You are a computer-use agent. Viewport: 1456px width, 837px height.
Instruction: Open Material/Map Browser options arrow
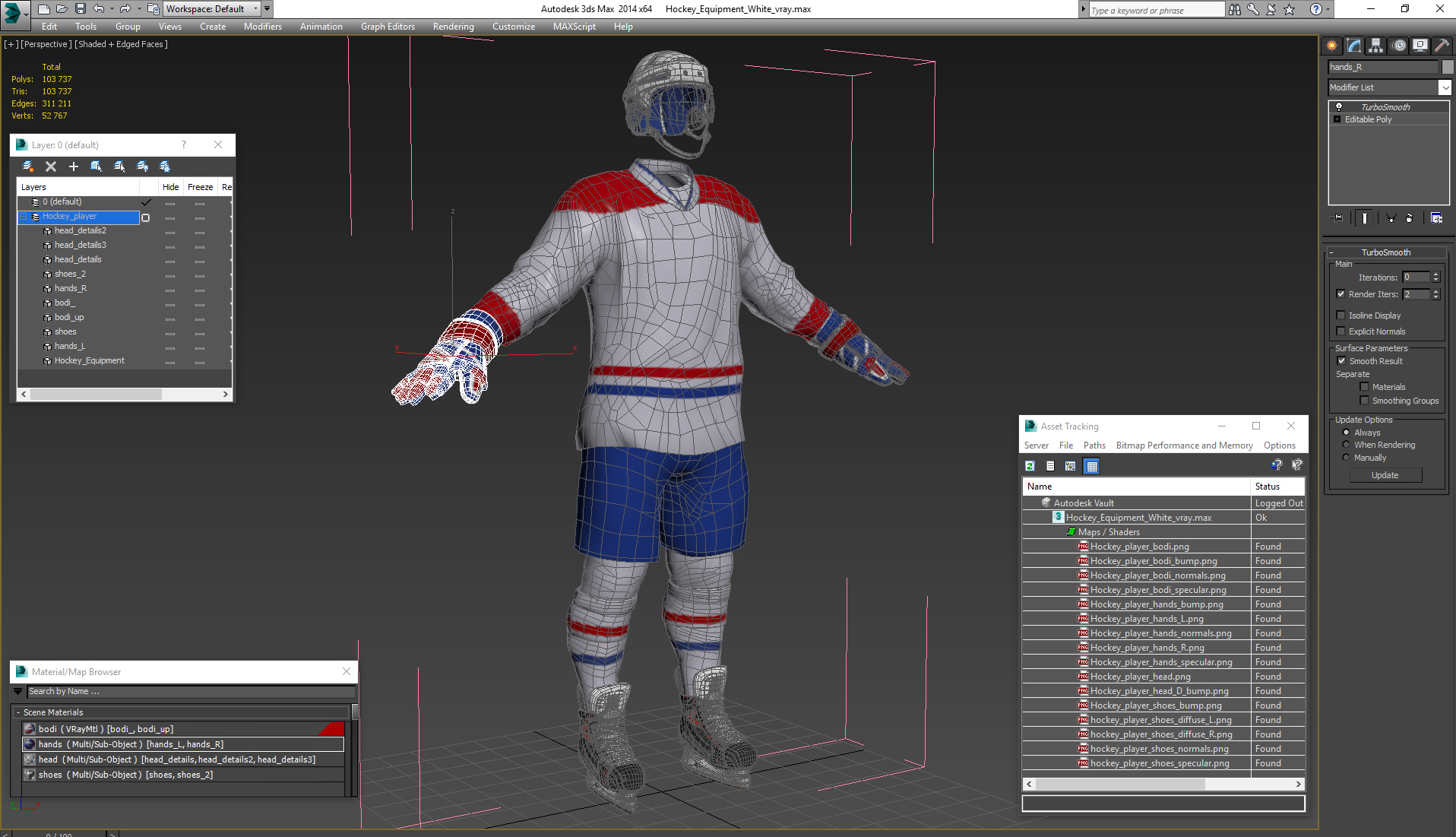[x=18, y=691]
